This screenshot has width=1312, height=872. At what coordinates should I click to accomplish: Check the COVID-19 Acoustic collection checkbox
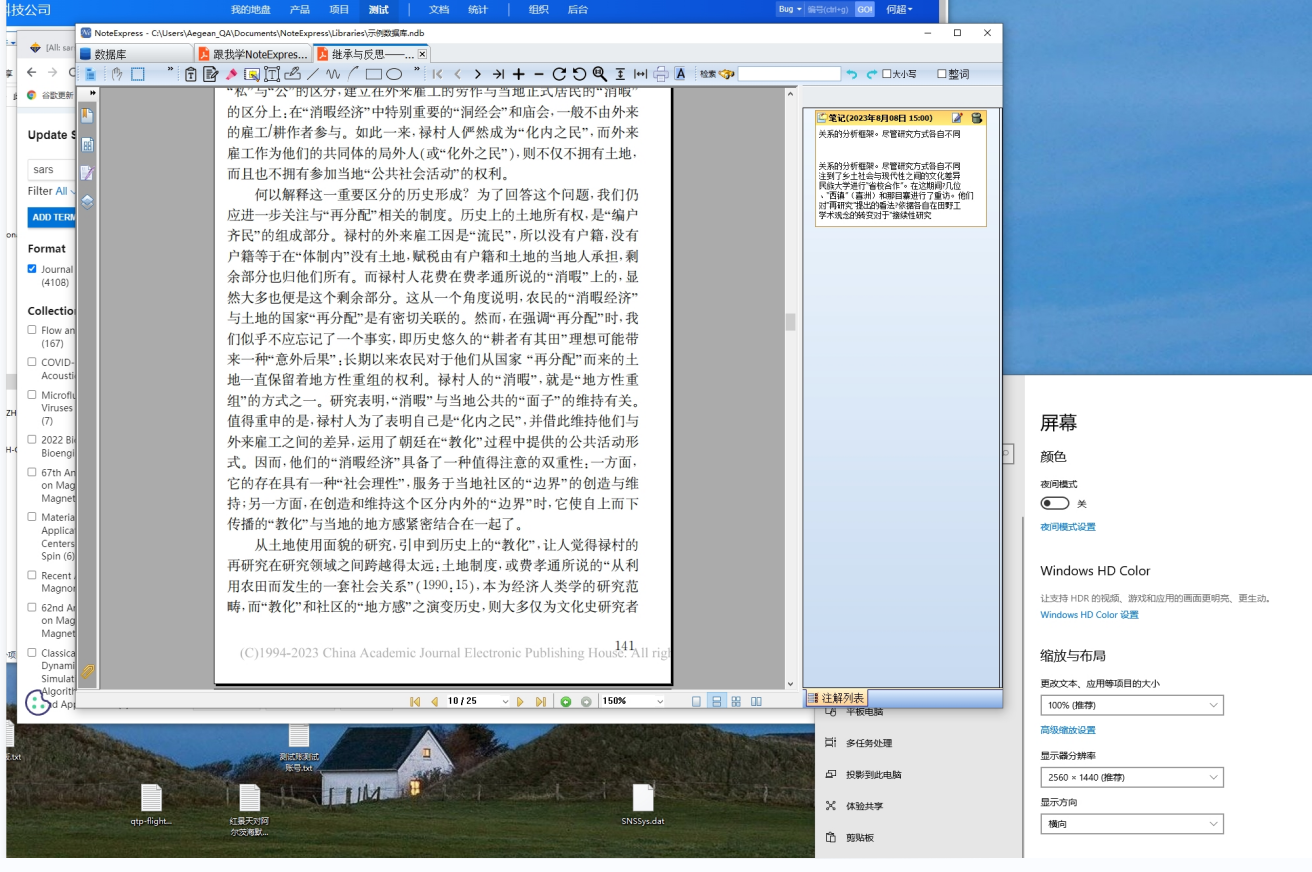click(32, 362)
